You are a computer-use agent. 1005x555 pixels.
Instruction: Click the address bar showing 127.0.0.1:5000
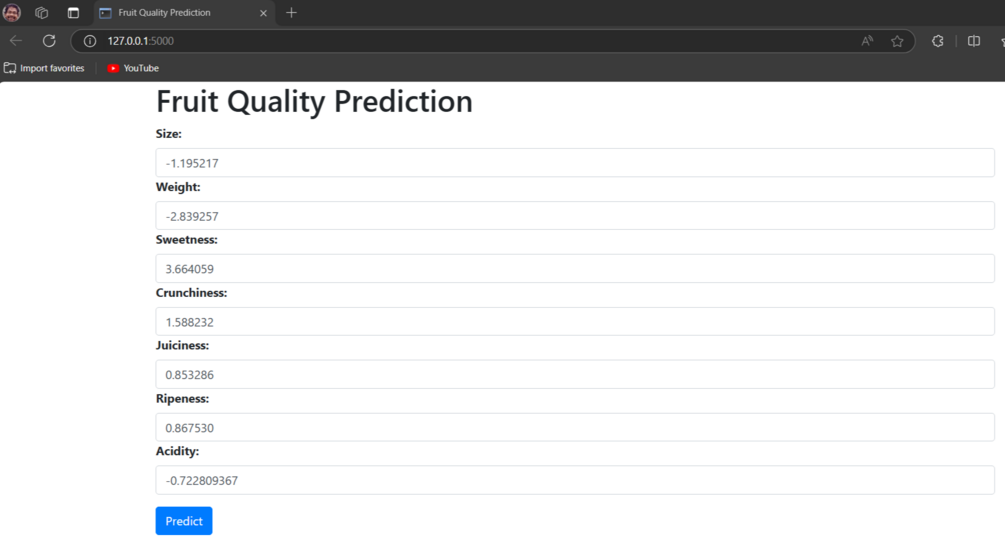pyautogui.click(x=474, y=41)
